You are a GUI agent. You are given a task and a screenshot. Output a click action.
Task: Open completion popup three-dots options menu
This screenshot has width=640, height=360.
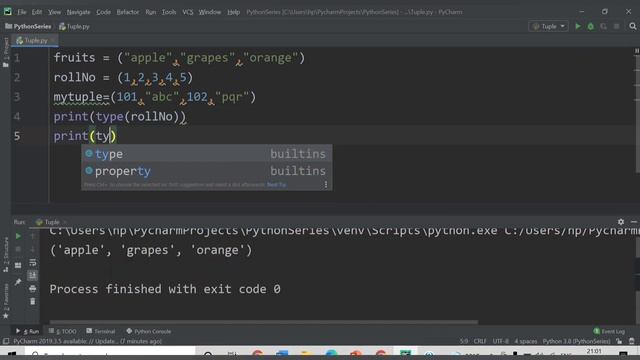pos(326,185)
